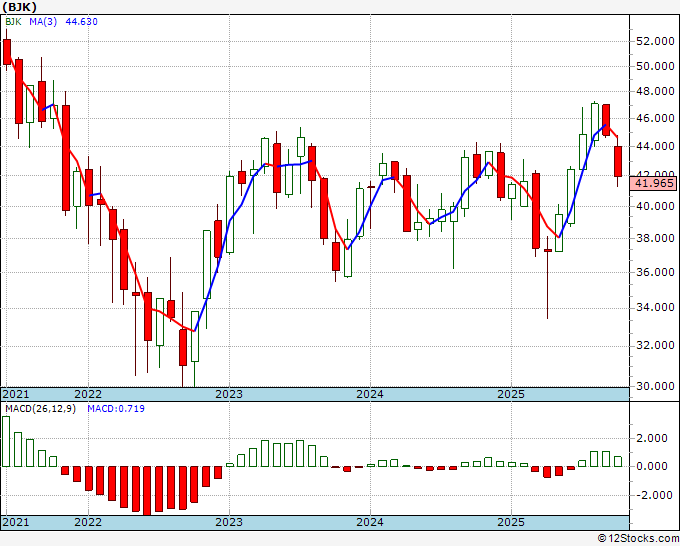Click the 38.000 price axis label

tap(655, 238)
